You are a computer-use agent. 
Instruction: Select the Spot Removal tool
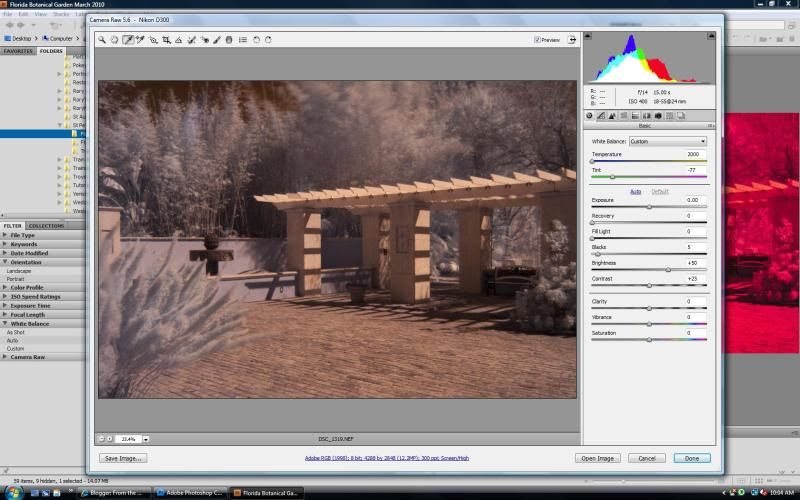click(192, 39)
